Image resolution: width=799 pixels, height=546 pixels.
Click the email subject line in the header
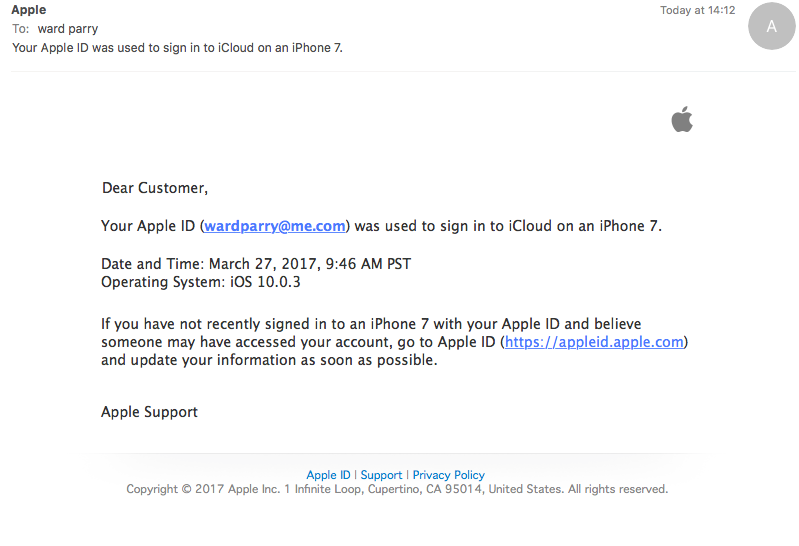pos(178,47)
